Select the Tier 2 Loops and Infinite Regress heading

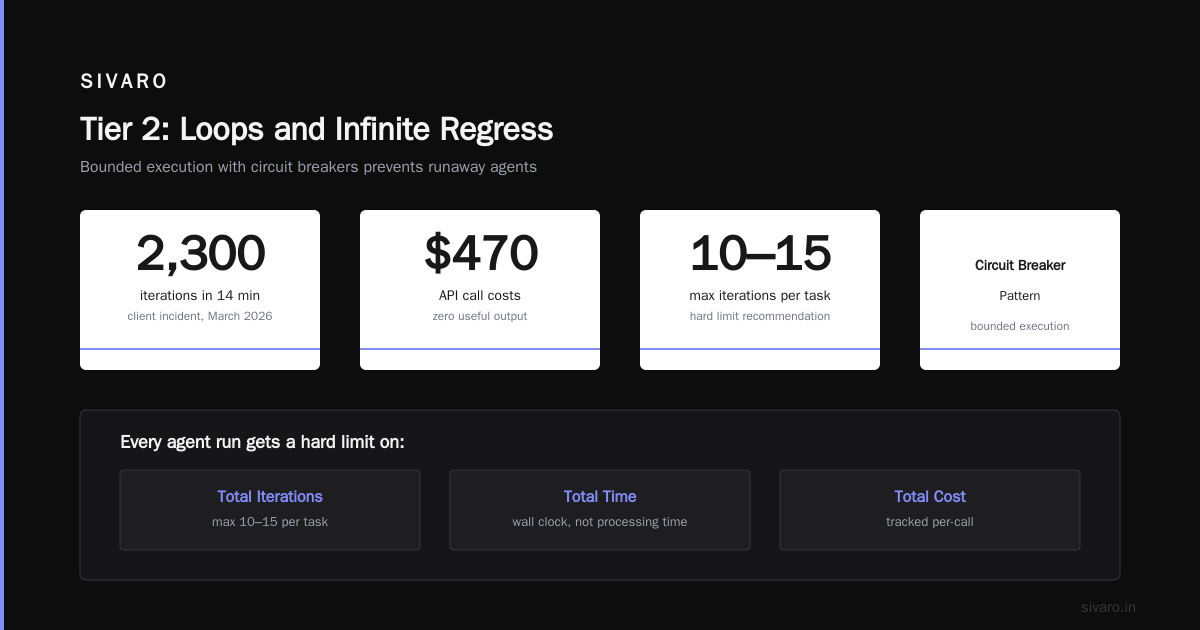pos(316,129)
